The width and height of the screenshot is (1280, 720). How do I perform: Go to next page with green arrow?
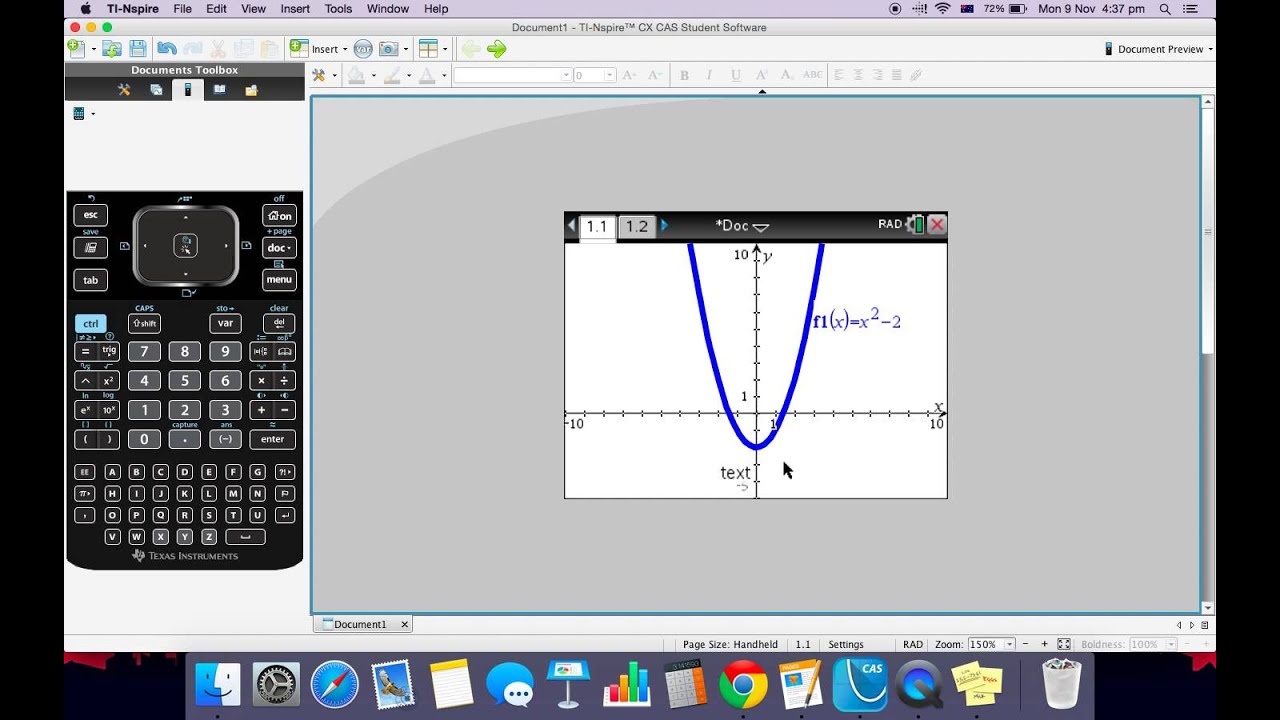tap(496, 48)
